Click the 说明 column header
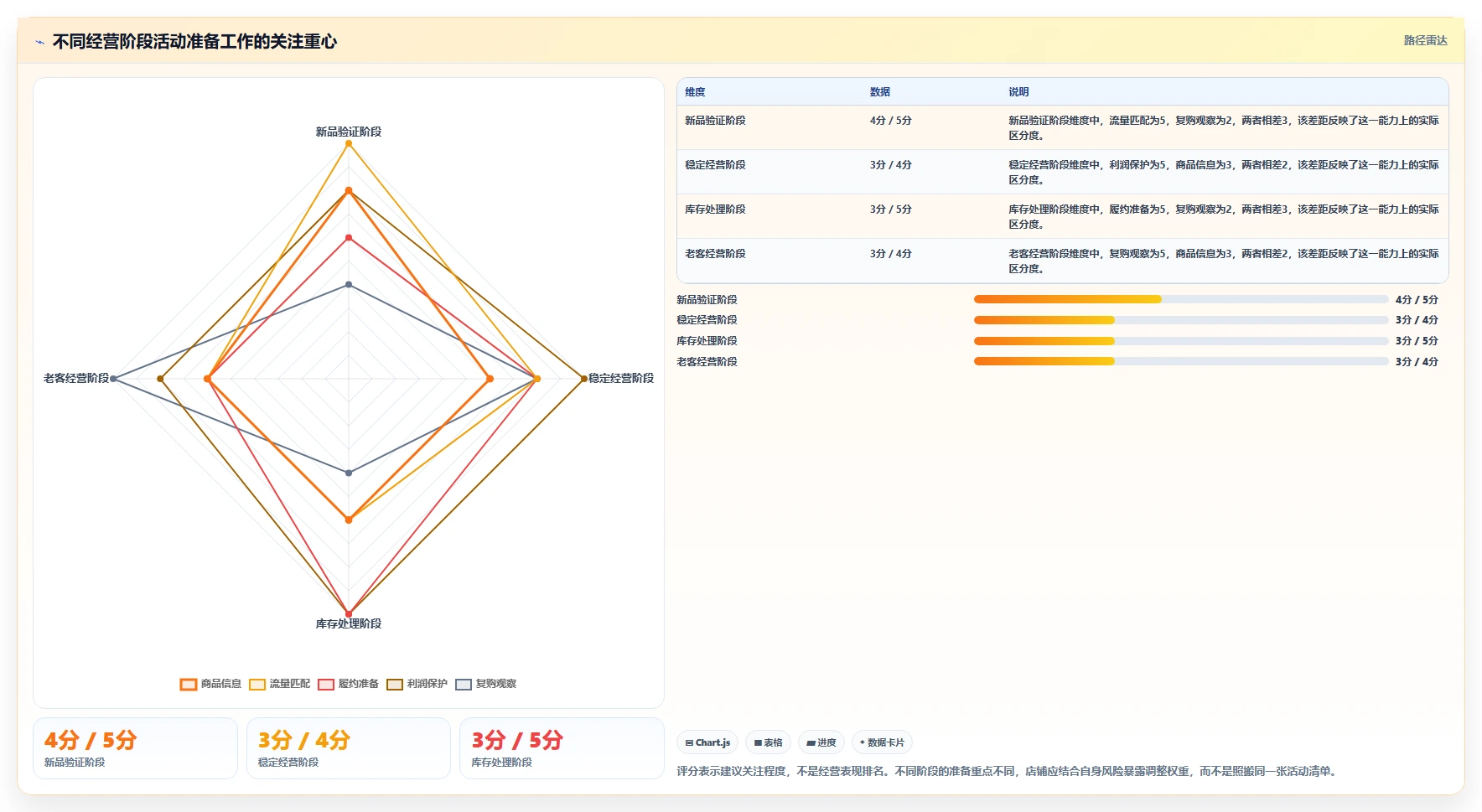 tap(1018, 92)
